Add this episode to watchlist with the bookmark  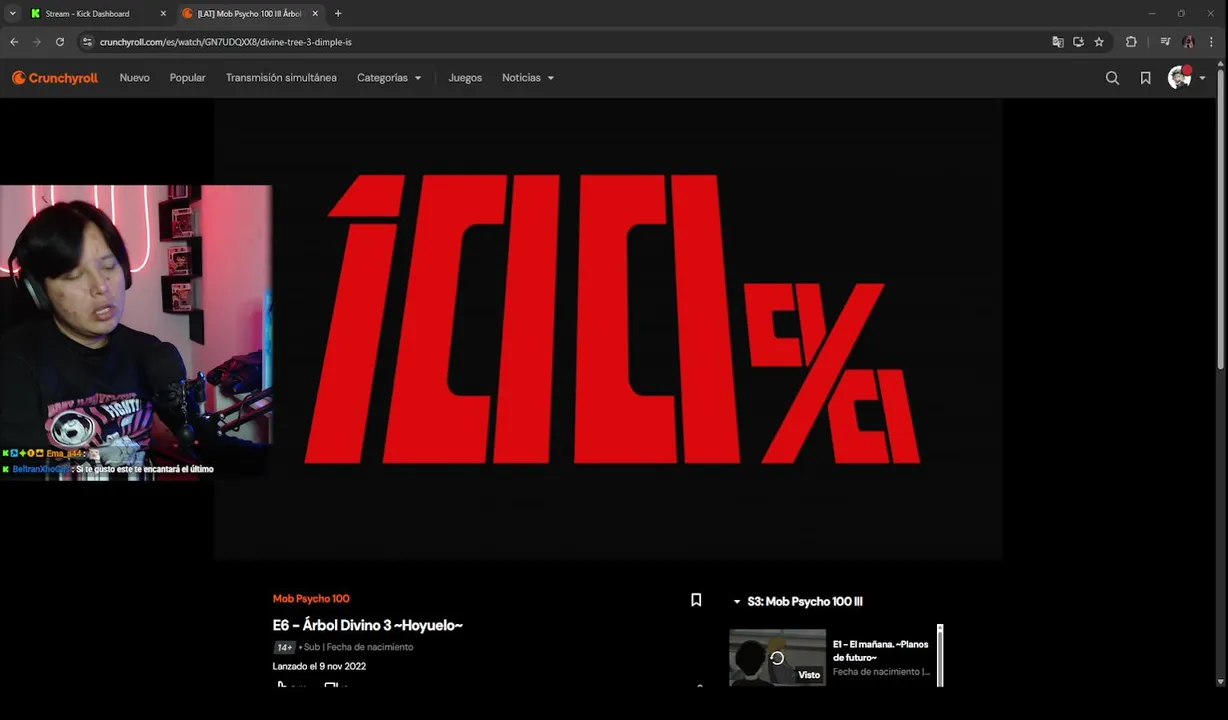coord(696,600)
